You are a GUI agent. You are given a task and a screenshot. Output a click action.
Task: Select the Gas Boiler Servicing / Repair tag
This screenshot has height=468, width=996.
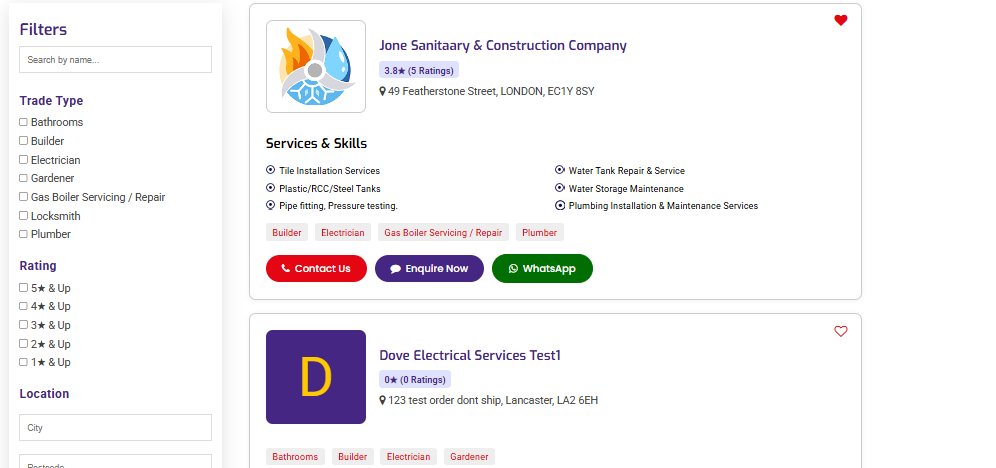(x=443, y=232)
